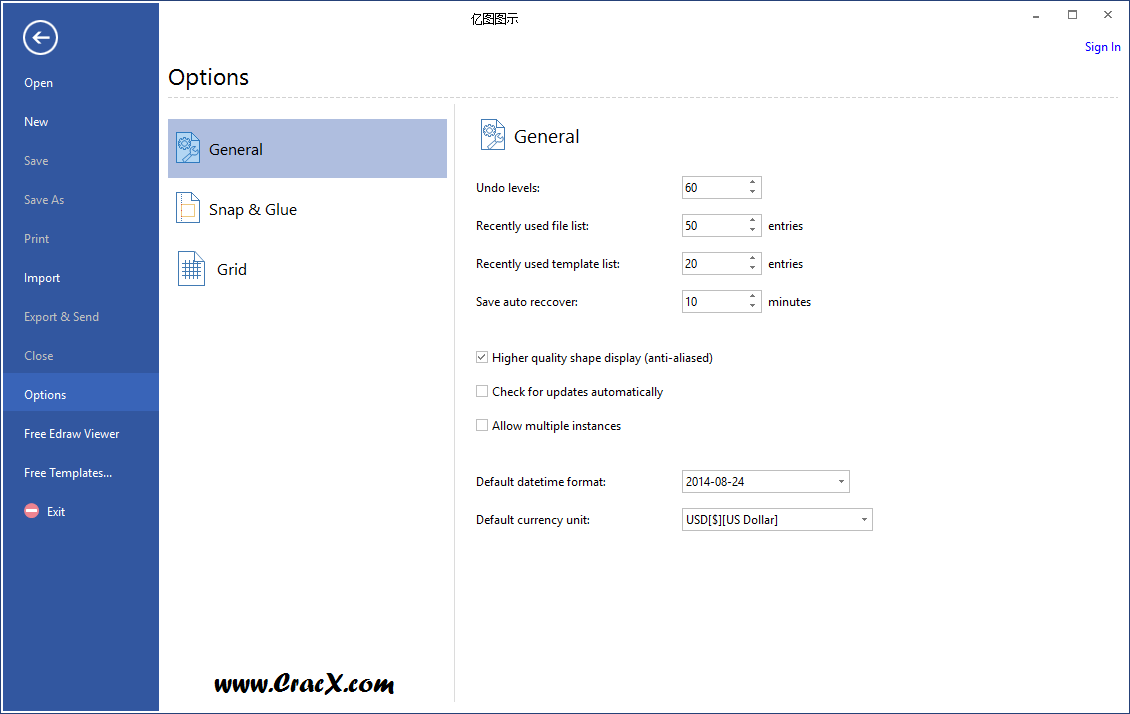Disable Higher quality shape display checkbox

pos(482,357)
